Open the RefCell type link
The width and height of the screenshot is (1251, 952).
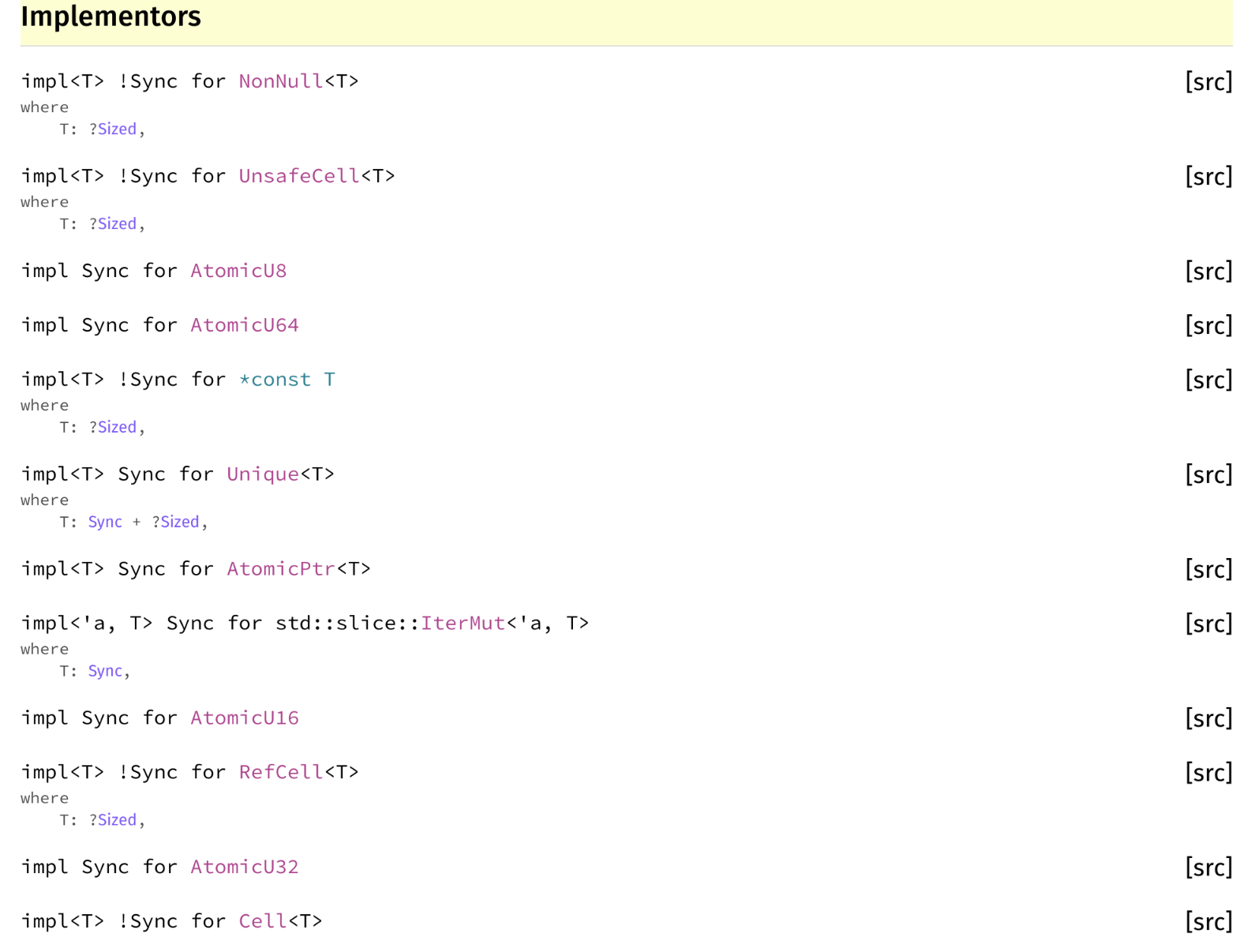(281, 772)
